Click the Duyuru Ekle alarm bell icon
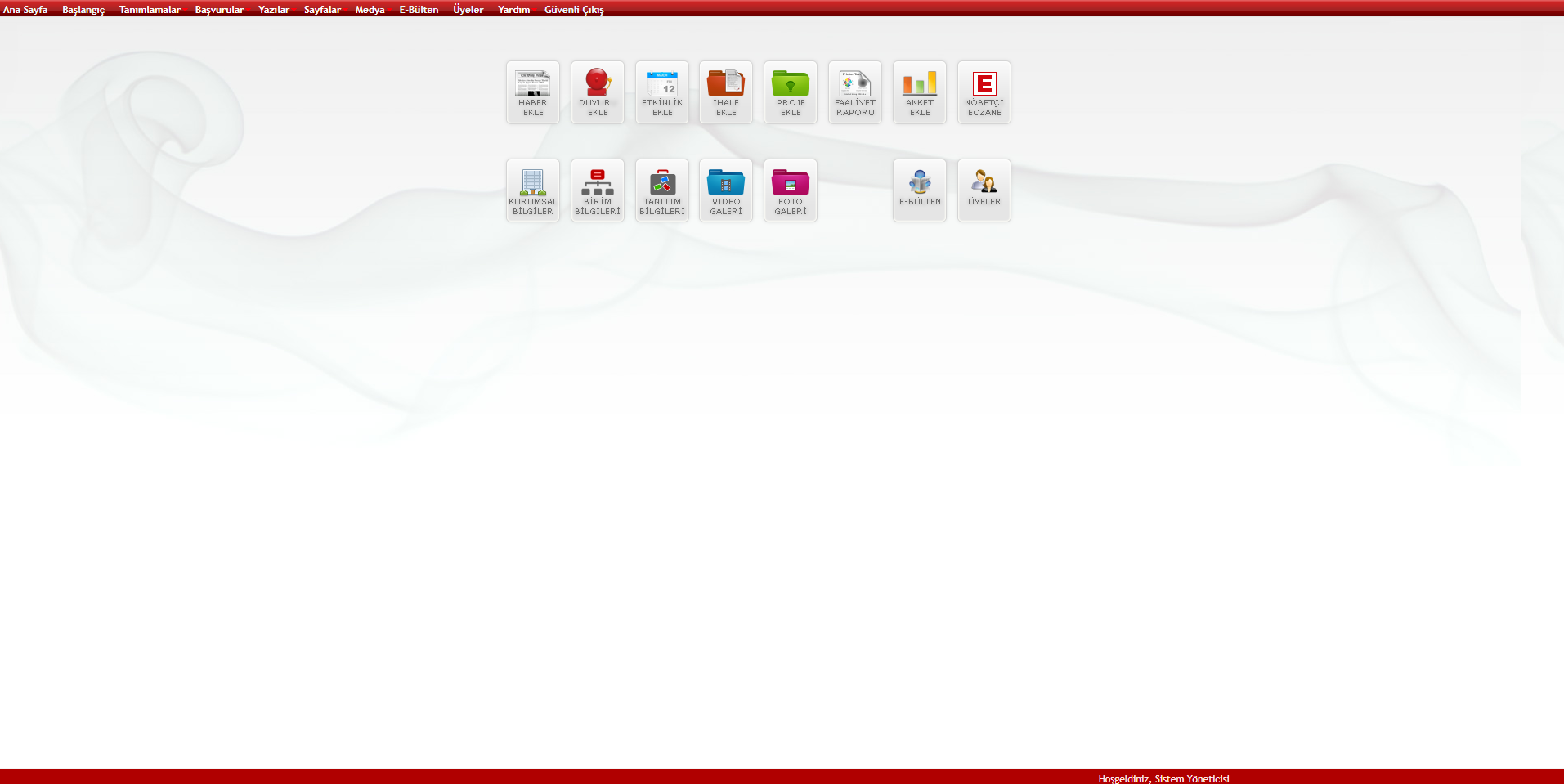Viewport: 1564px width, 784px height. pos(597,92)
